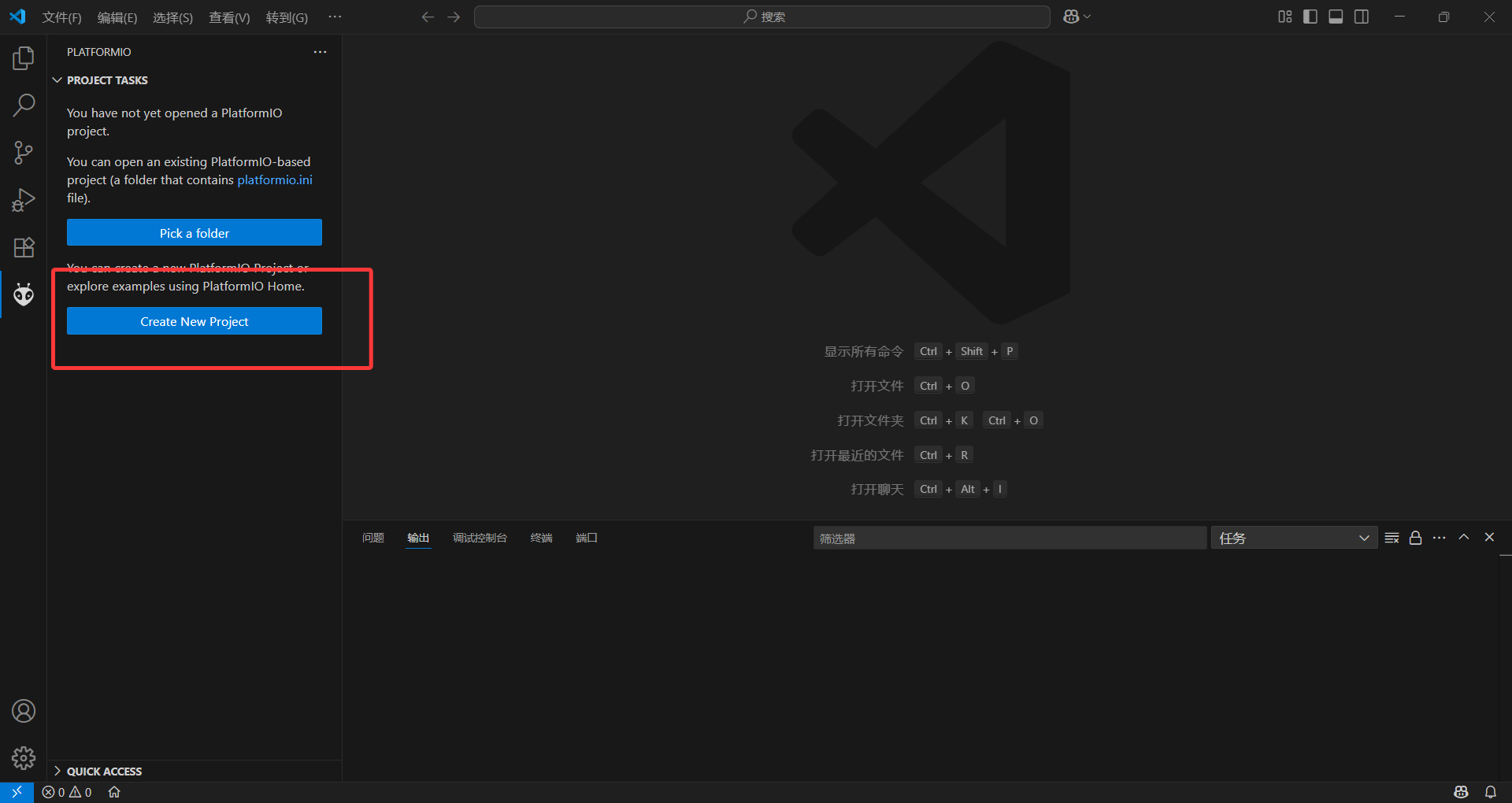Switch to the 终端 panel tab
The image size is (1512, 803).
541,538
